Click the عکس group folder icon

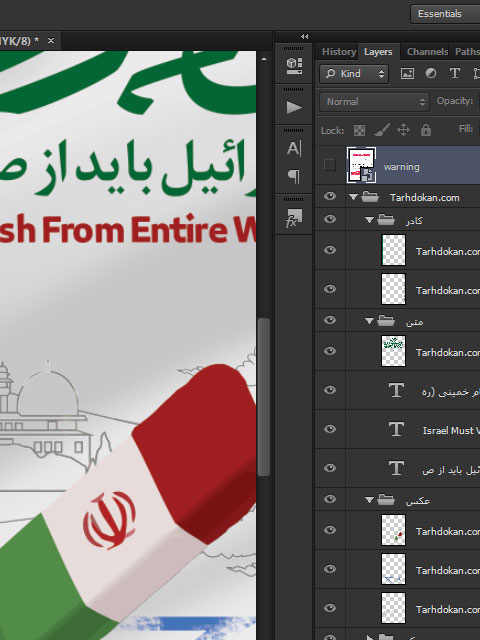coord(386,500)
